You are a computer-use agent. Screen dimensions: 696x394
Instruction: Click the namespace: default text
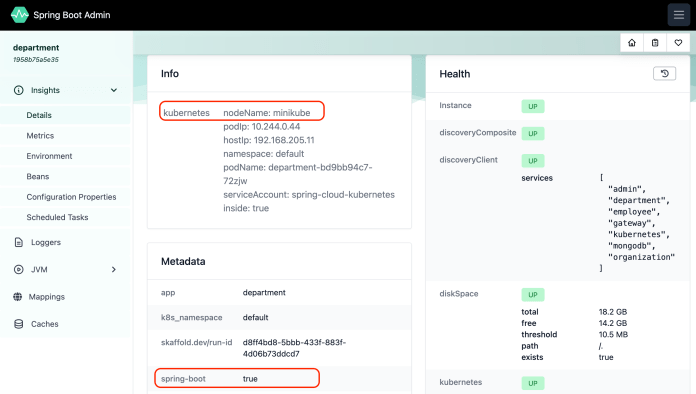tap(264, 154)
